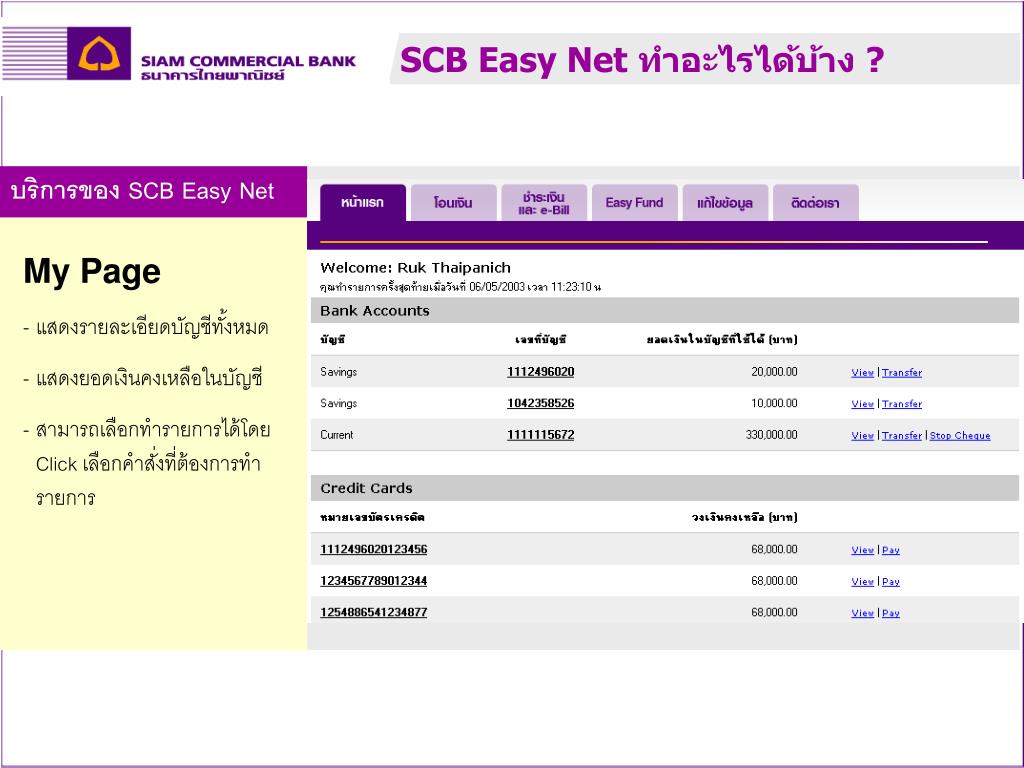The image size is (1024, 768).
Task: Click the Credit Cards section header
Action: coord(665,488)
